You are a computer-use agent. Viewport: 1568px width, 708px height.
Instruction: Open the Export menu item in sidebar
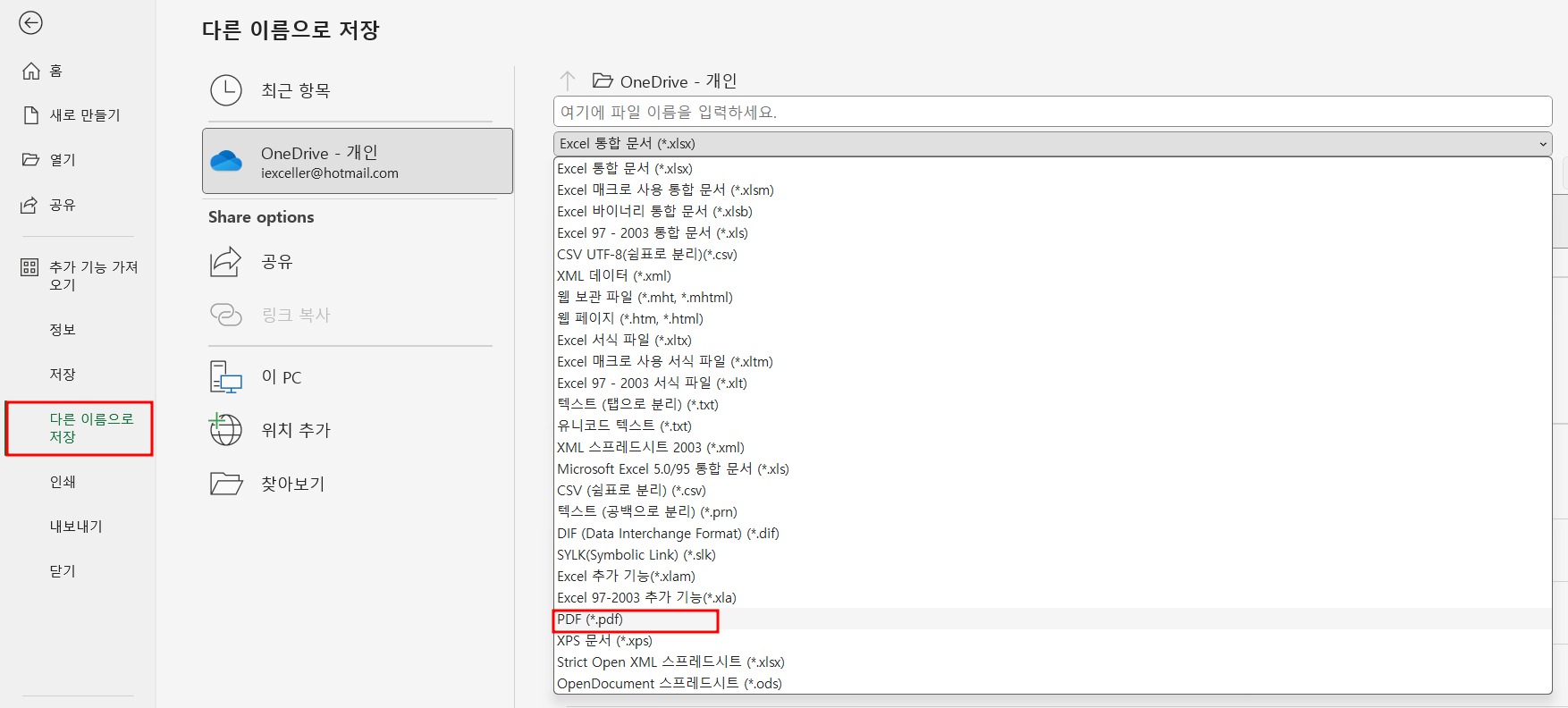pyautogui.click(x=76, y=527)
